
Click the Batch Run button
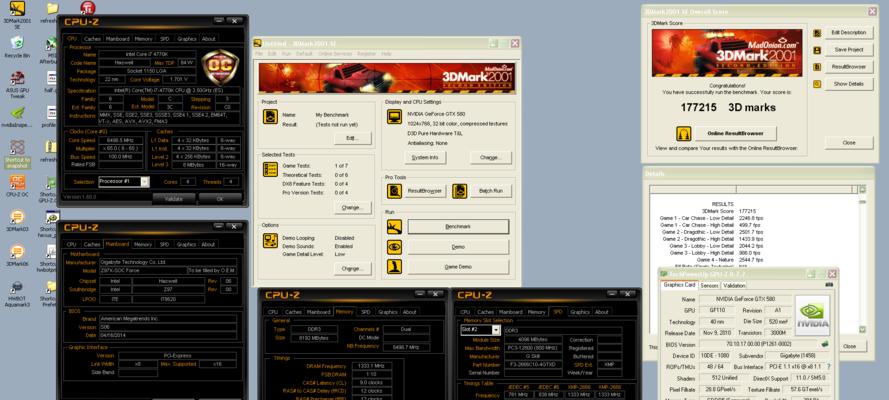coord(491,191)
